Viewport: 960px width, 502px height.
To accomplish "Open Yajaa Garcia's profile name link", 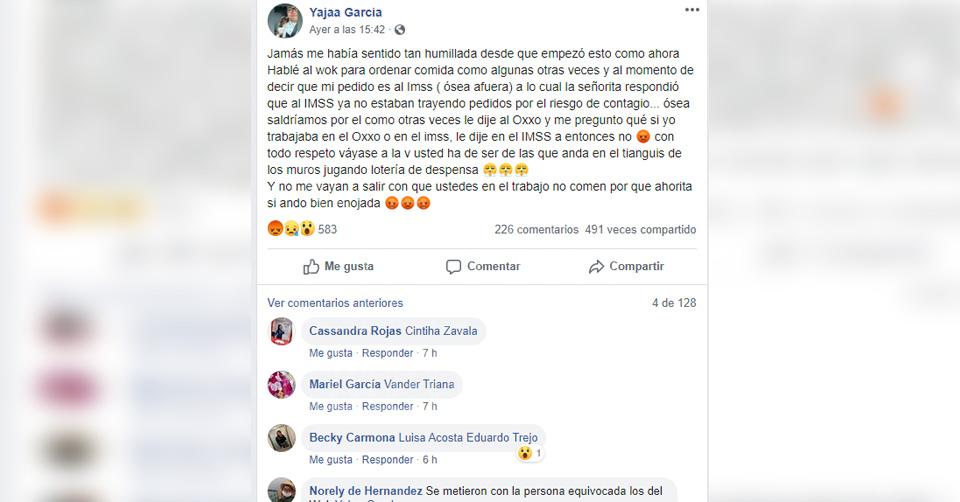I will pyautogui.click(x=345, y=12).
